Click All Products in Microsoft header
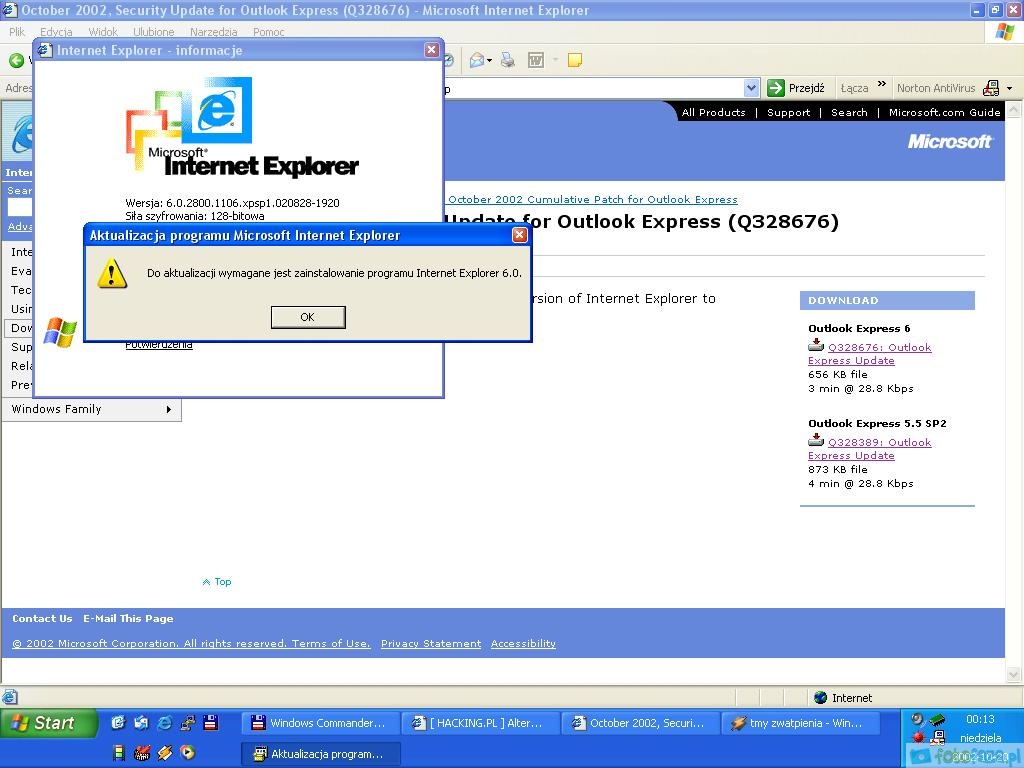This screenshot has height=768, width=1024. pyautogui.click(x=713, y=112)
